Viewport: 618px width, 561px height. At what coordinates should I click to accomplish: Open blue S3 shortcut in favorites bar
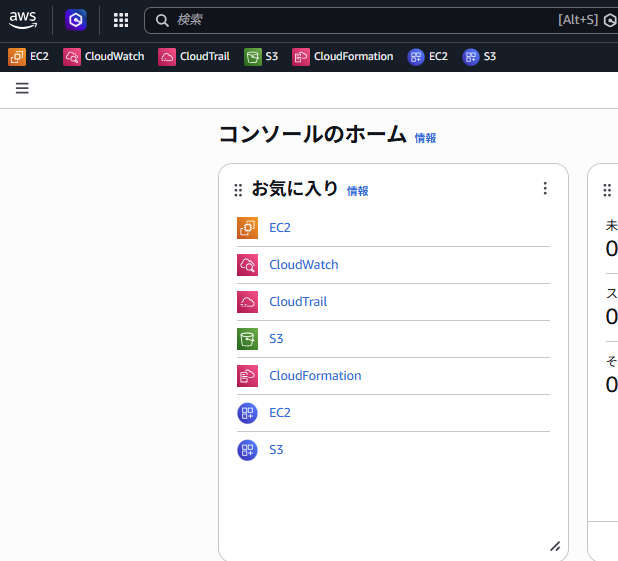[479, 57]
